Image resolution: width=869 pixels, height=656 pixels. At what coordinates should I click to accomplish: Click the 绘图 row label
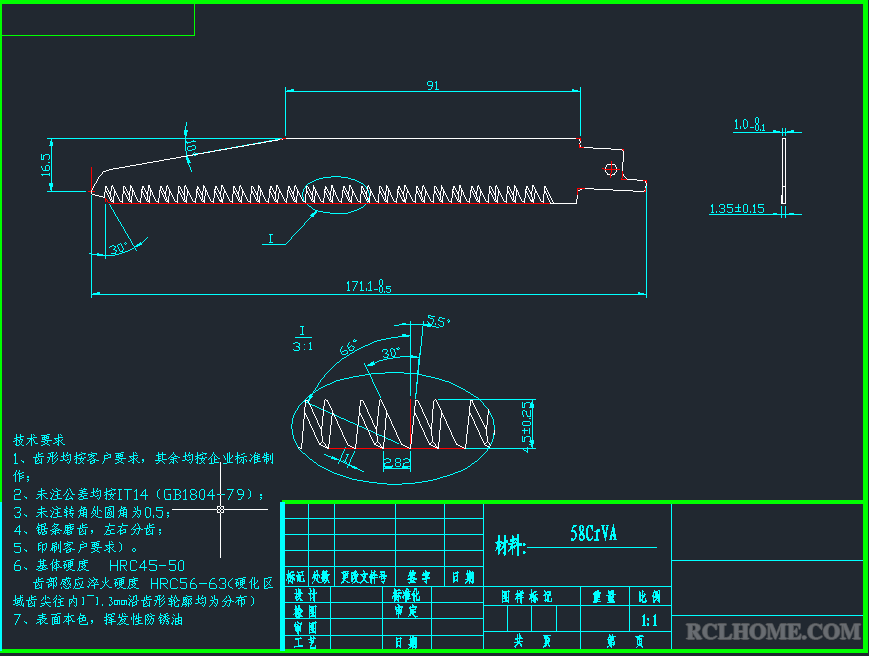(x=305, y=611)
